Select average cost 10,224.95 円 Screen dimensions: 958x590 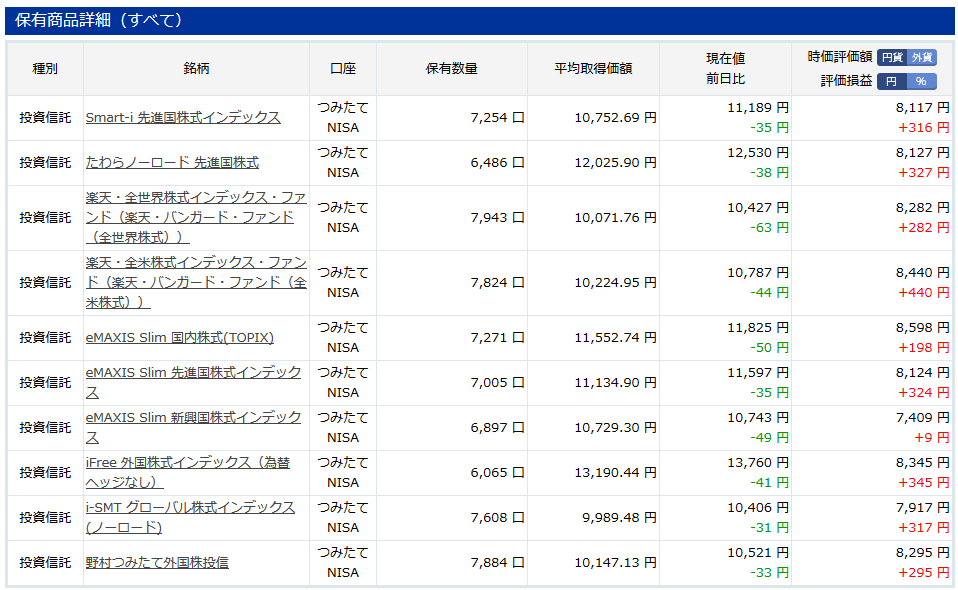pyautogui.click(x=615, y=282)
